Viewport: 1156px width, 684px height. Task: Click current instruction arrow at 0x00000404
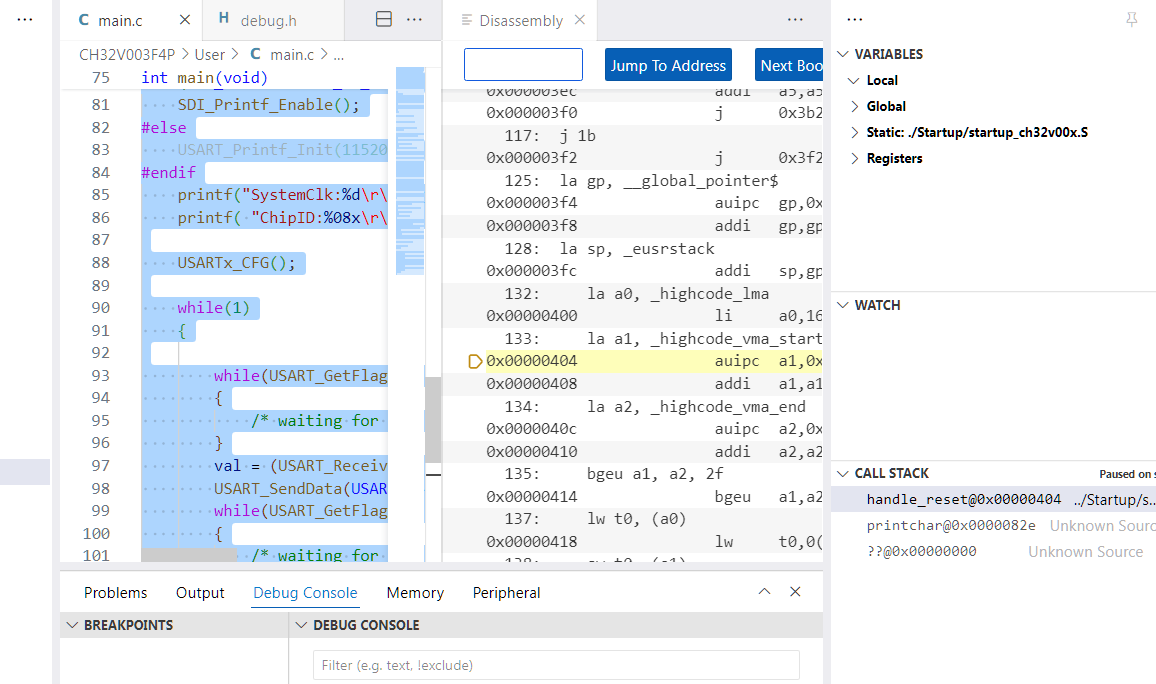pos(475,361)
